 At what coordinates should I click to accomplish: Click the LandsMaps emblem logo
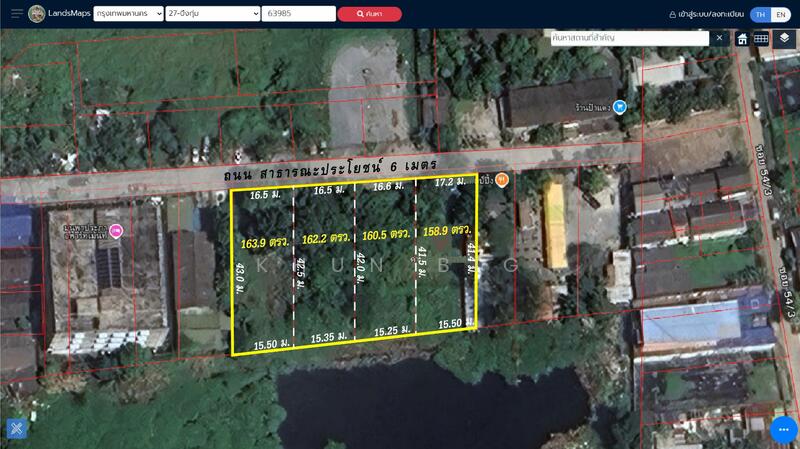(x=37, y=13)
